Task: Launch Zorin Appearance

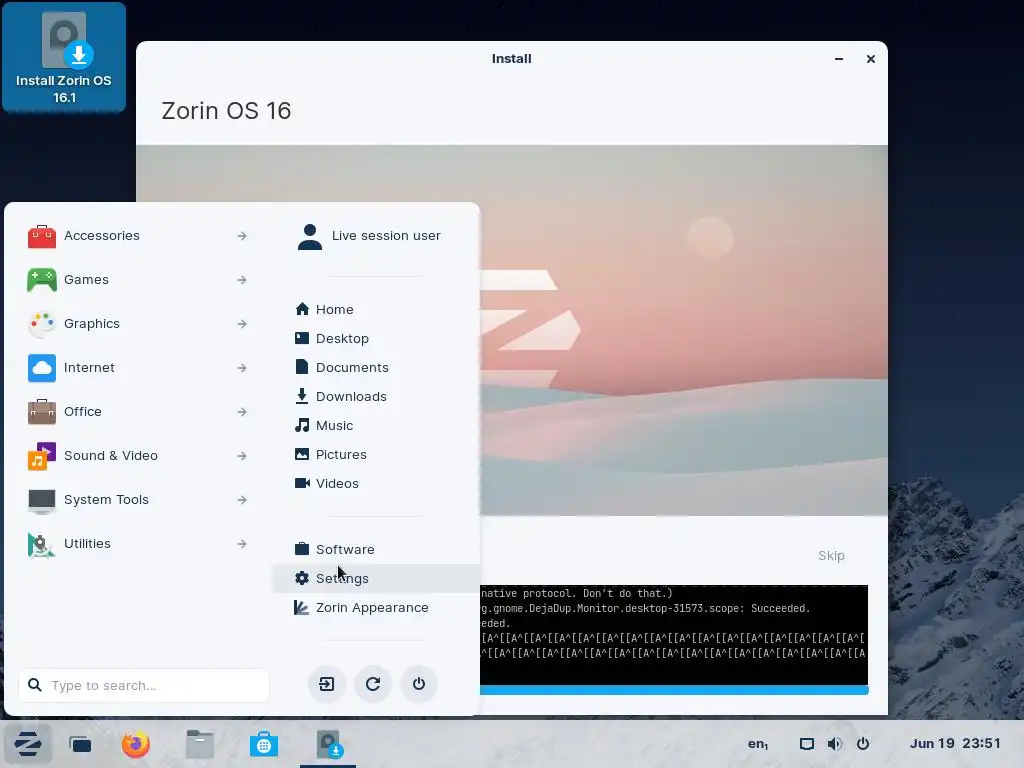Action: click(376, 607)
